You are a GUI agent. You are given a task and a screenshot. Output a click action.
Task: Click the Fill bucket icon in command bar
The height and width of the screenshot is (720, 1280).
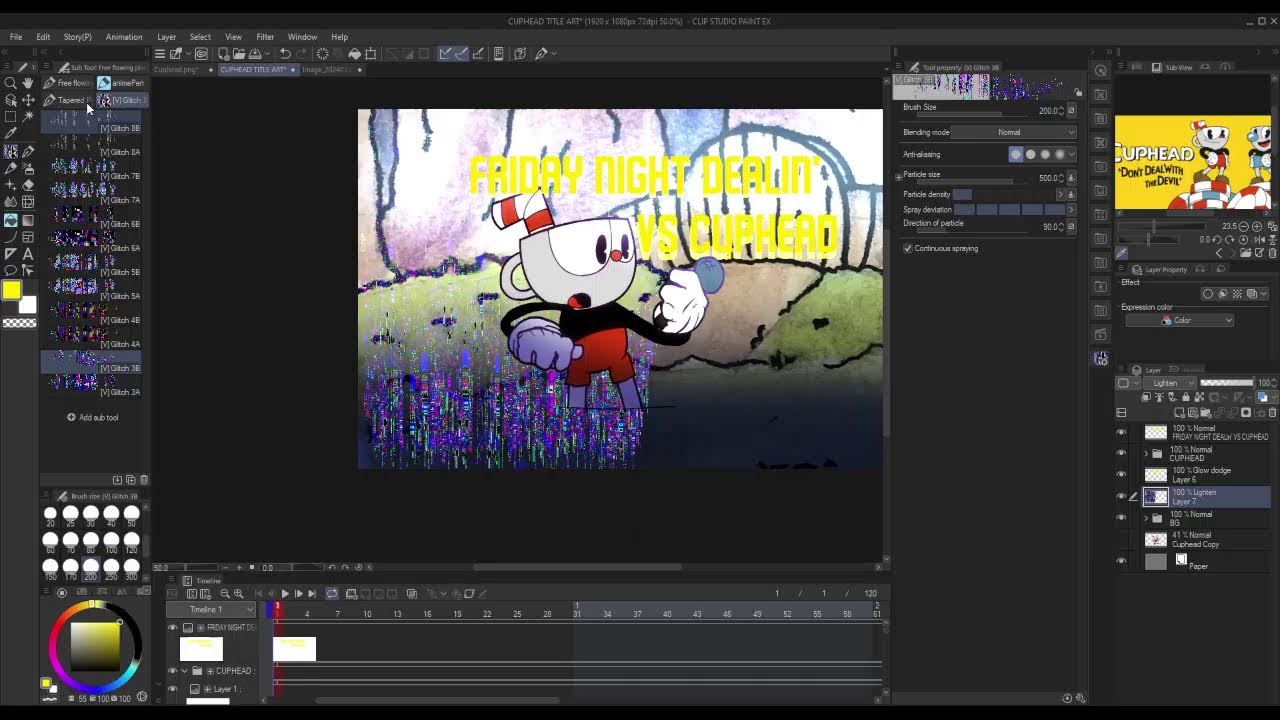tap(354, 54)
